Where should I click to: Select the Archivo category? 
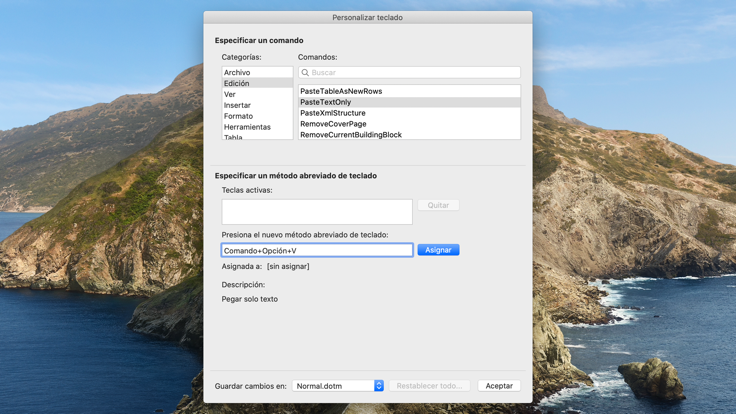pos(257,72)
